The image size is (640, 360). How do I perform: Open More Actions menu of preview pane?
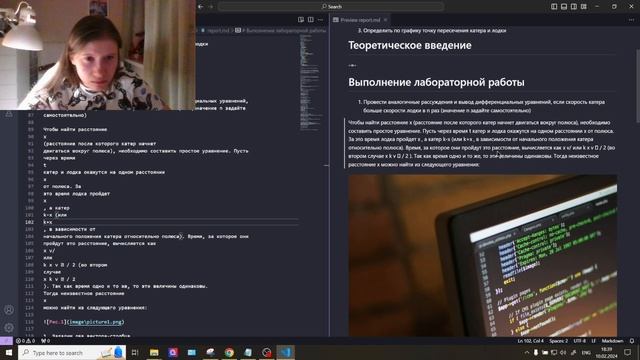point(632,20)
